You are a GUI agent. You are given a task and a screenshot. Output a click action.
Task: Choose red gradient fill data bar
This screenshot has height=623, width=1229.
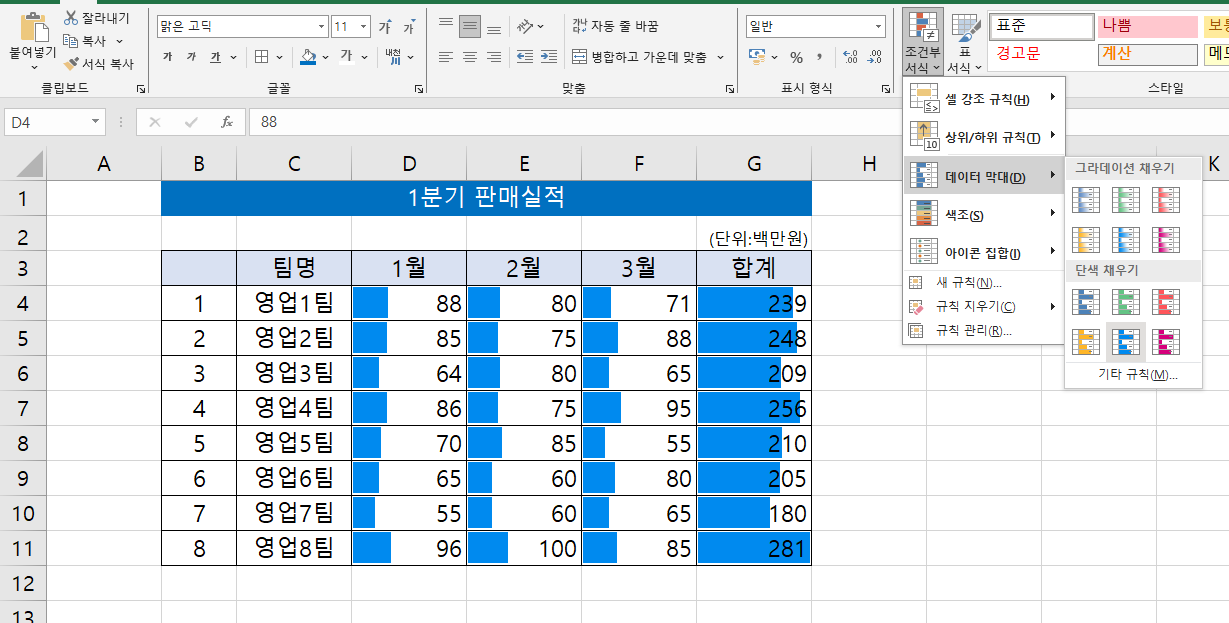click(x=1166, y=201)
